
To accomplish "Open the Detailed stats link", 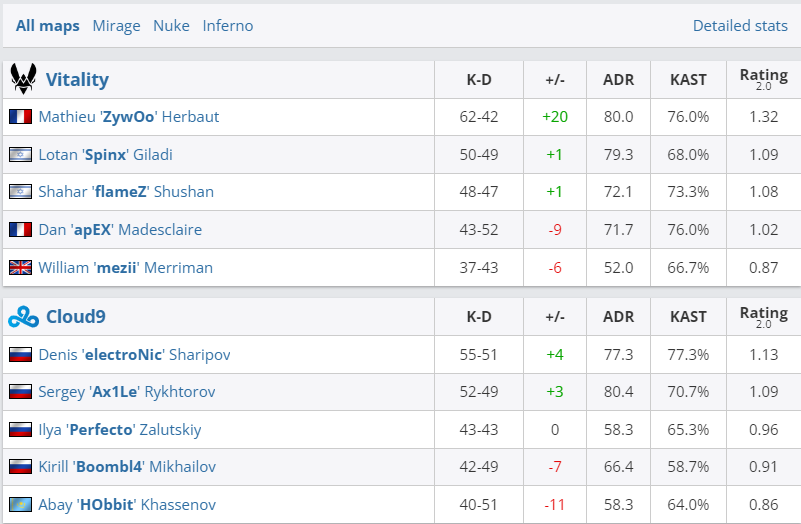I will point(740,26).
